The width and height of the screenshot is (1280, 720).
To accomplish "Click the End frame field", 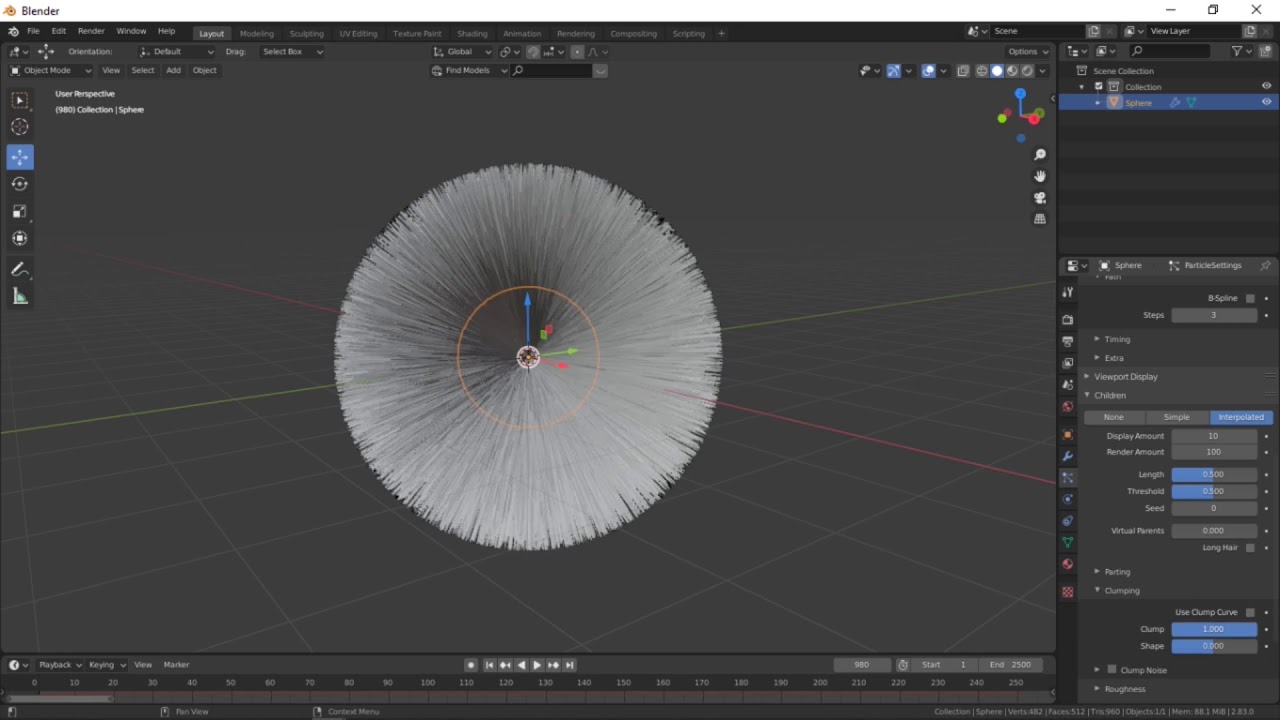I will (1010, 665).
